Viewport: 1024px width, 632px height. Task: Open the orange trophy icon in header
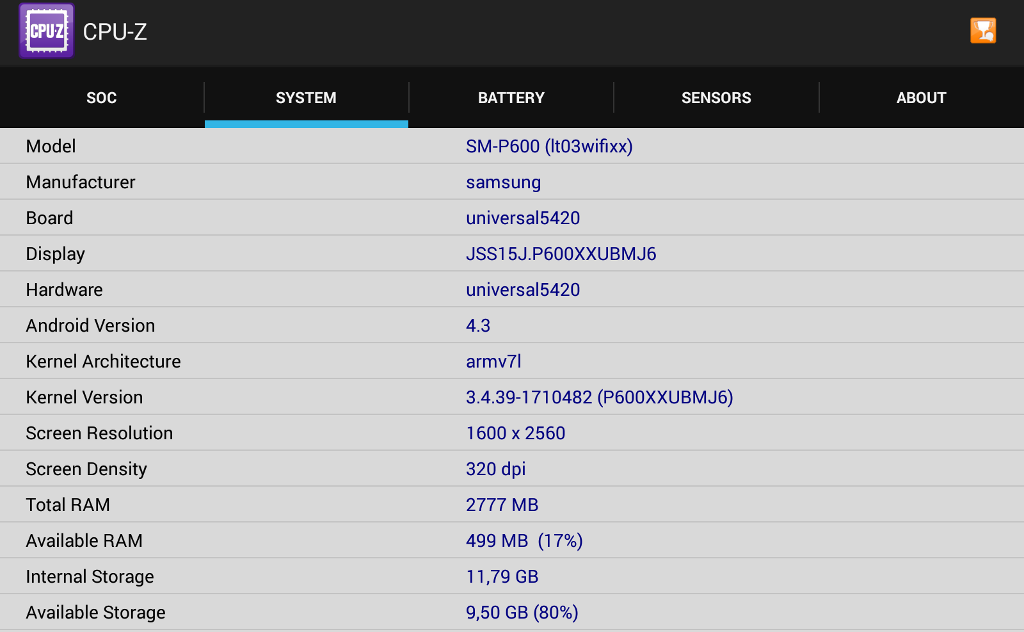pos(983,30)
